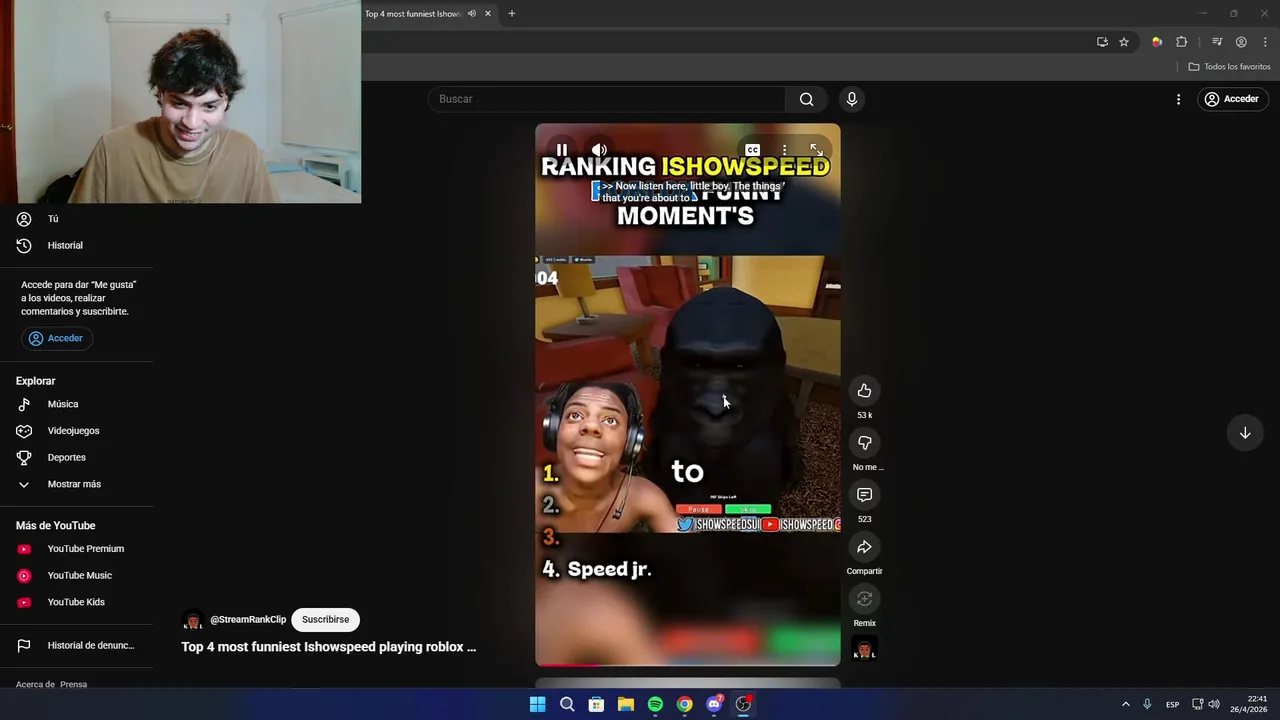This screenshot has height=720, width=1280.
Task: Open Spotify from the taskbar
Action: tap(655, 704)
